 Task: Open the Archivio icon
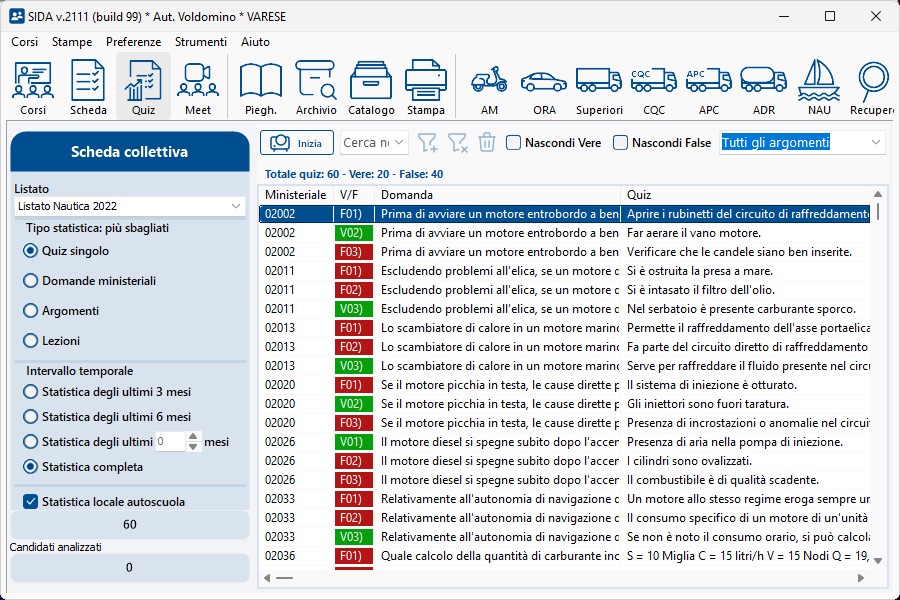coord(316,86)
